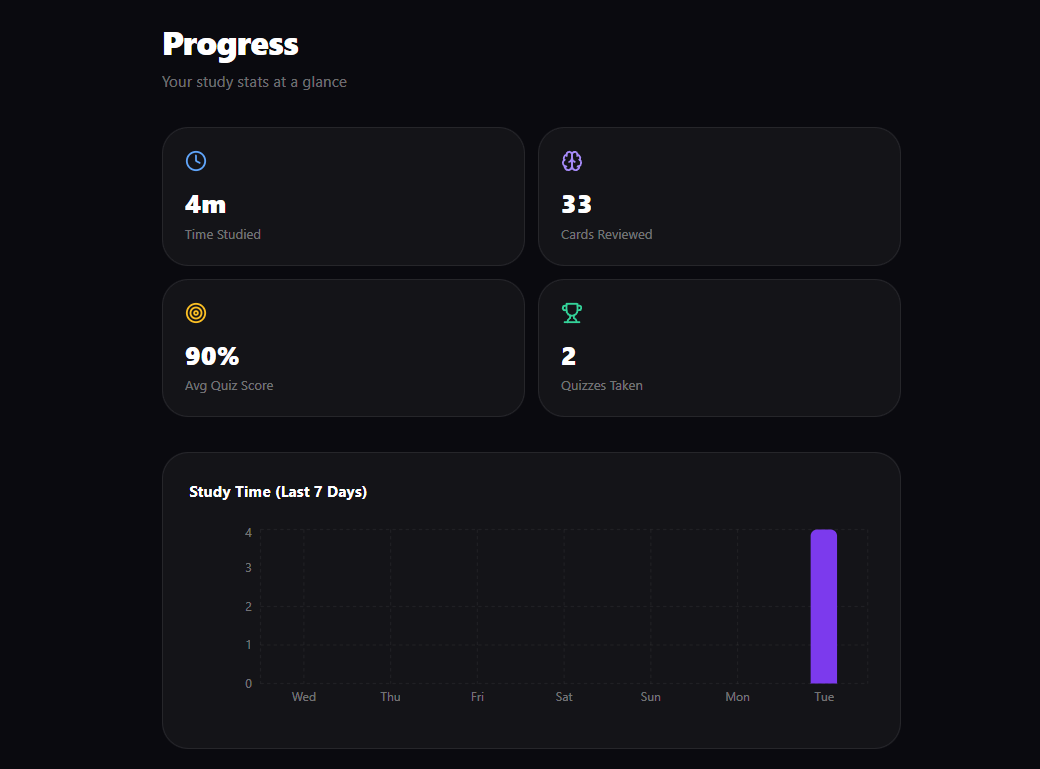Image resolution: width=1040 pixels, height=769 pixels.
Task: Select the 4m Time Studied value
Action: (206, 204)
